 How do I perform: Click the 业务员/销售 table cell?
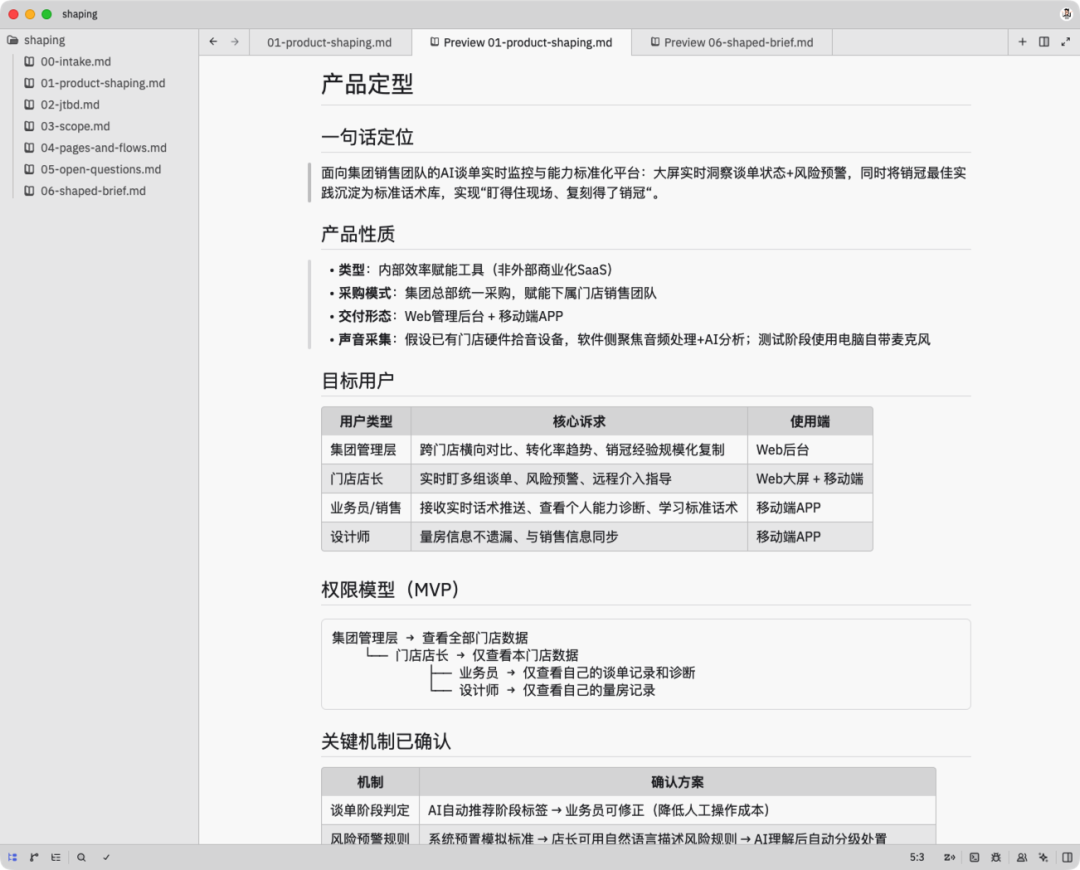coord(366,508)
